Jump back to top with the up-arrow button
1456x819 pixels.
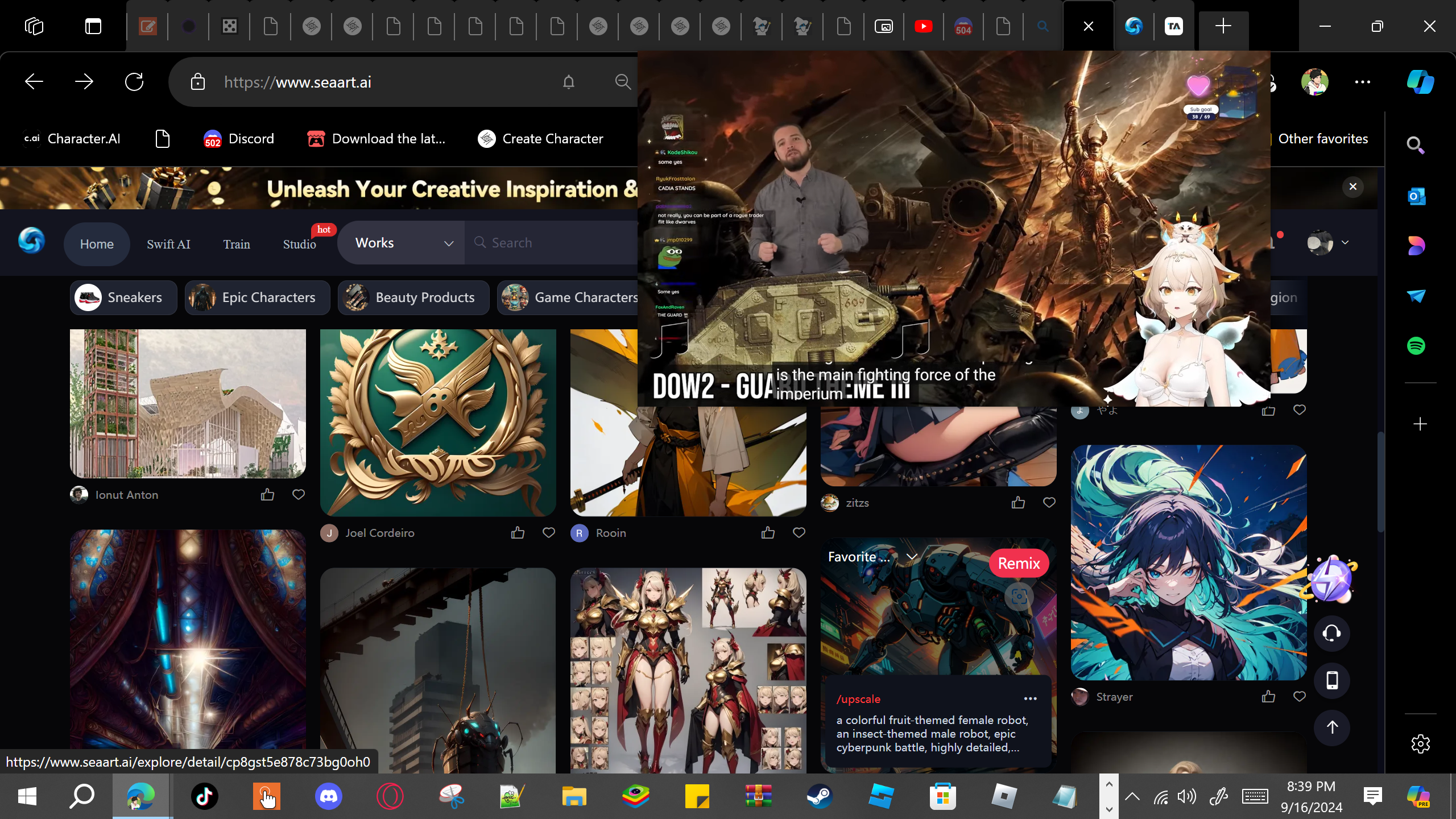(1332, 727)
